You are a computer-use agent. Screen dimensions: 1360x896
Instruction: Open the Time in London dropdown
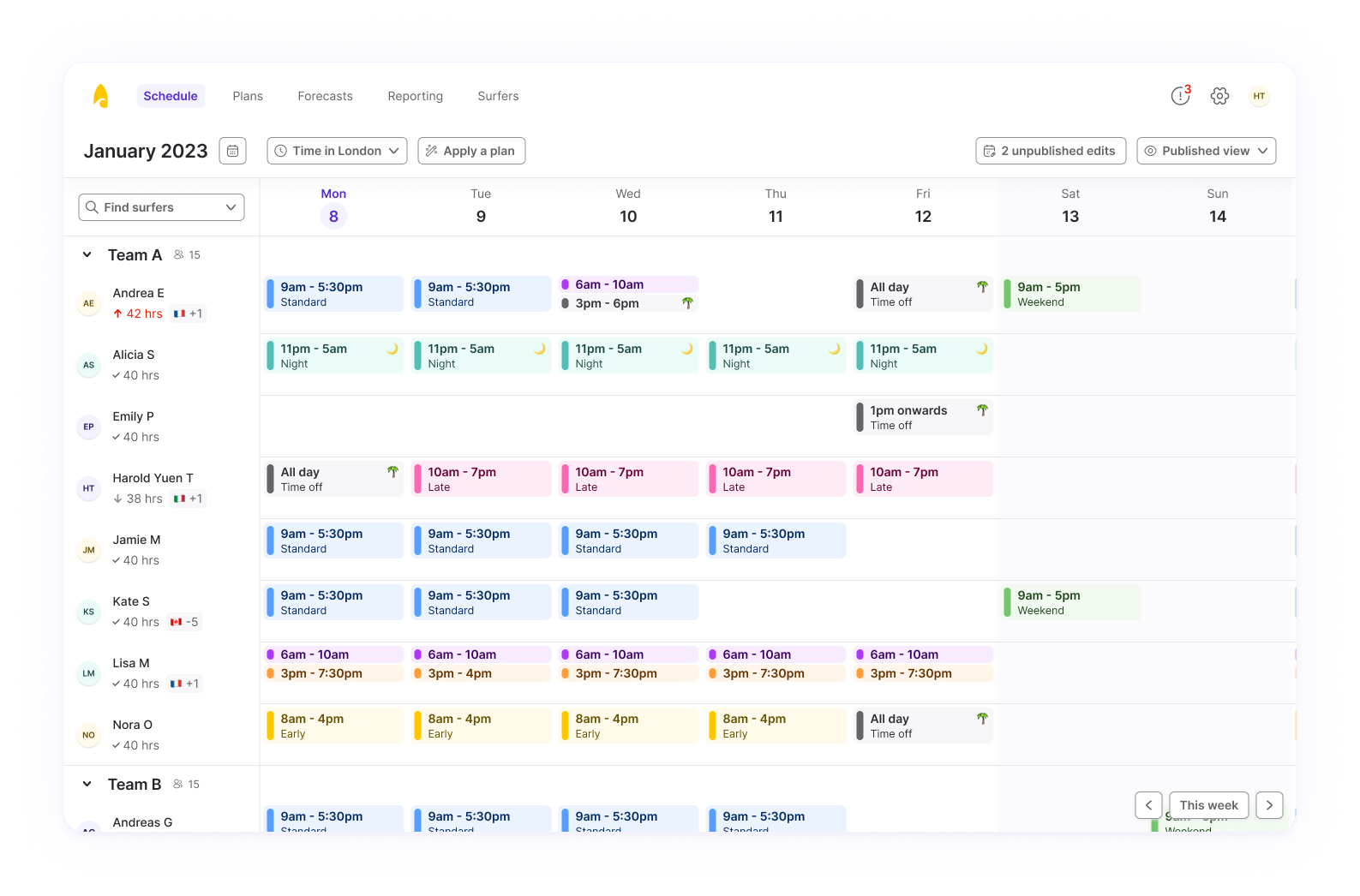337,151
